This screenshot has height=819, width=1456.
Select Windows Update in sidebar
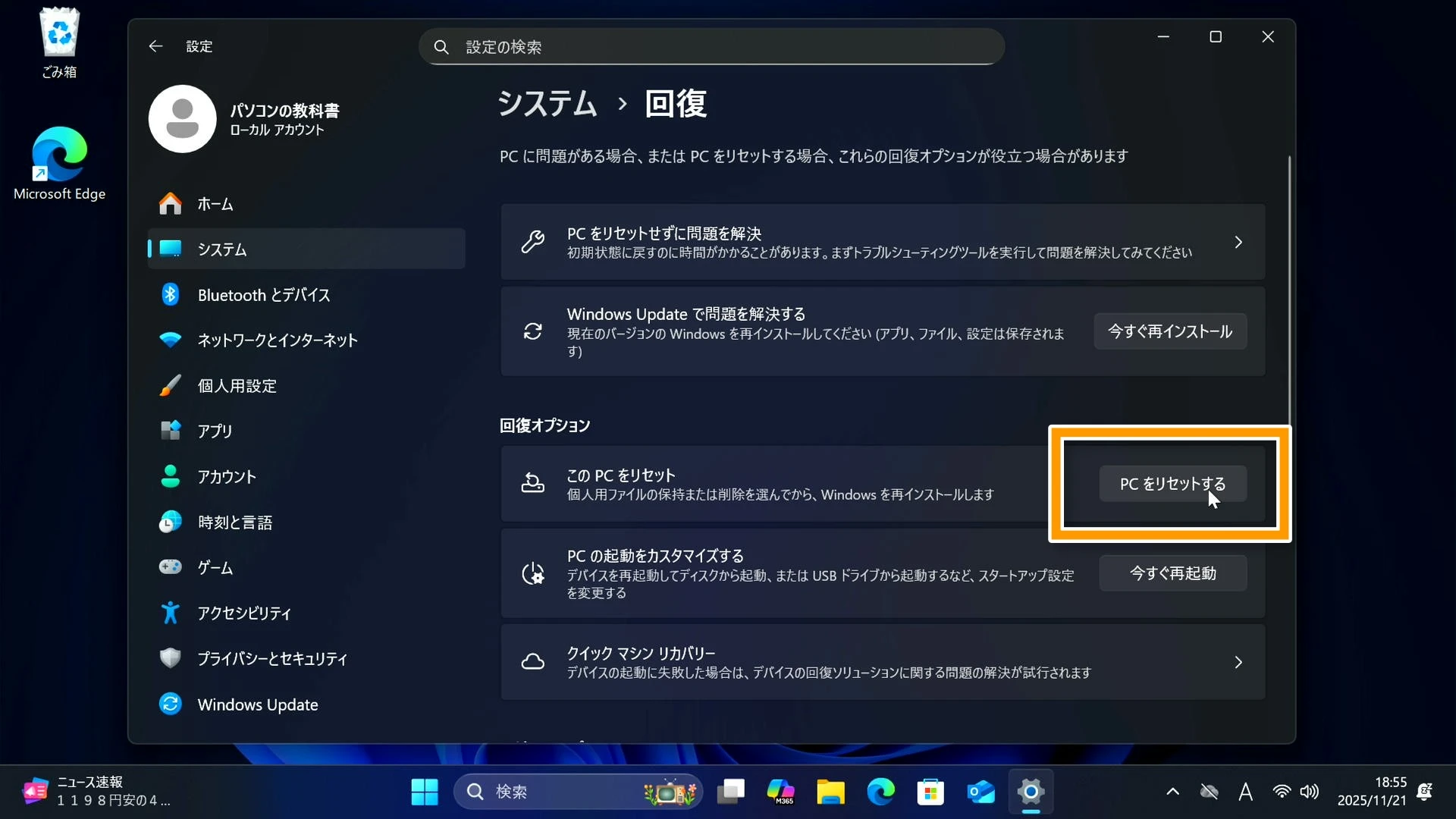[257, 704]
